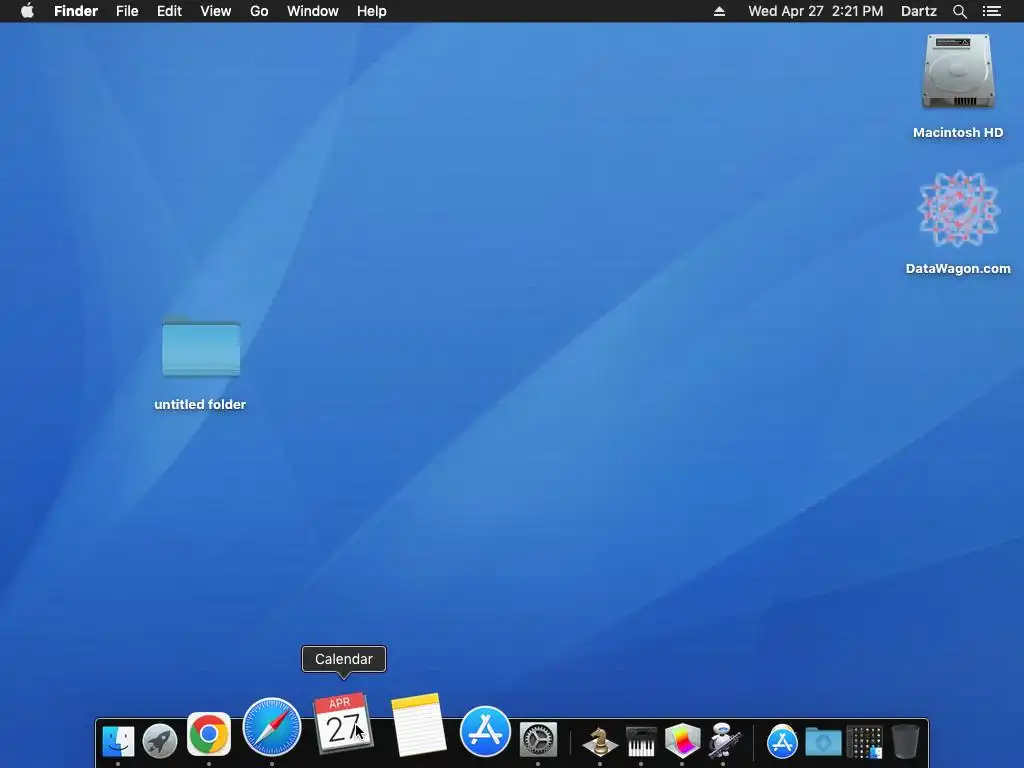Select the untitled folder icon on desktop
1024x768 pixels.
[x=201, y=347]
